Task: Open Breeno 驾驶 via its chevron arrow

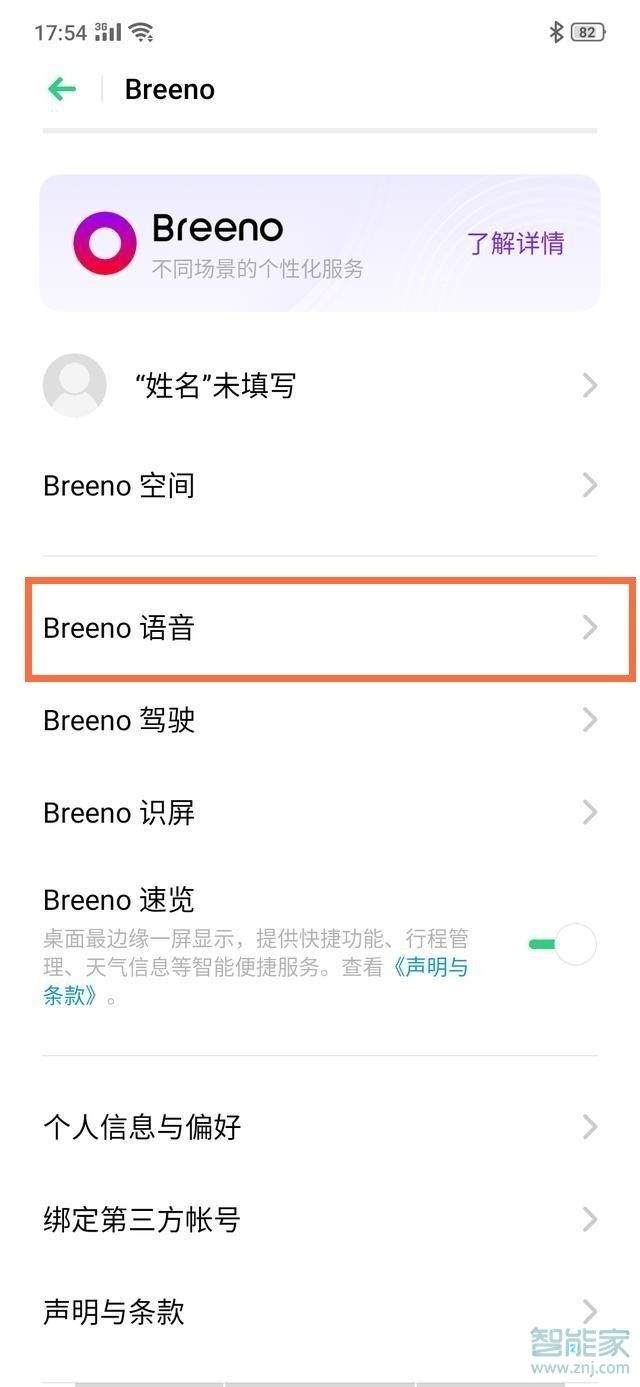Action: [x=589, y=720]
